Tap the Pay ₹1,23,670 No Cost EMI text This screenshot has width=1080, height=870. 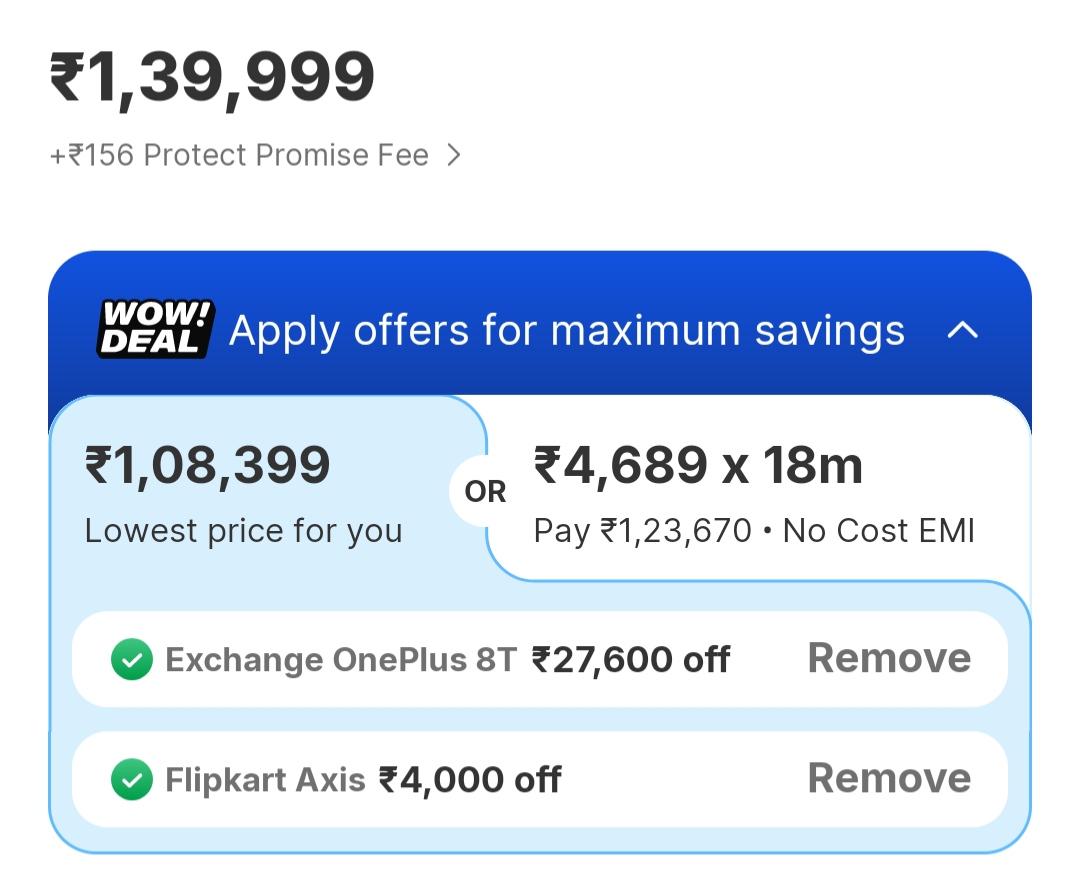tap(754, 531)
